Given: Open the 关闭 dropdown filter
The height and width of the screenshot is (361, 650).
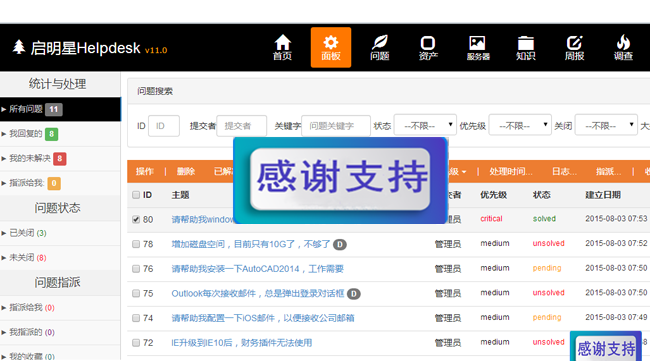Looking at the screenshot, I should (x=606, y=126).
